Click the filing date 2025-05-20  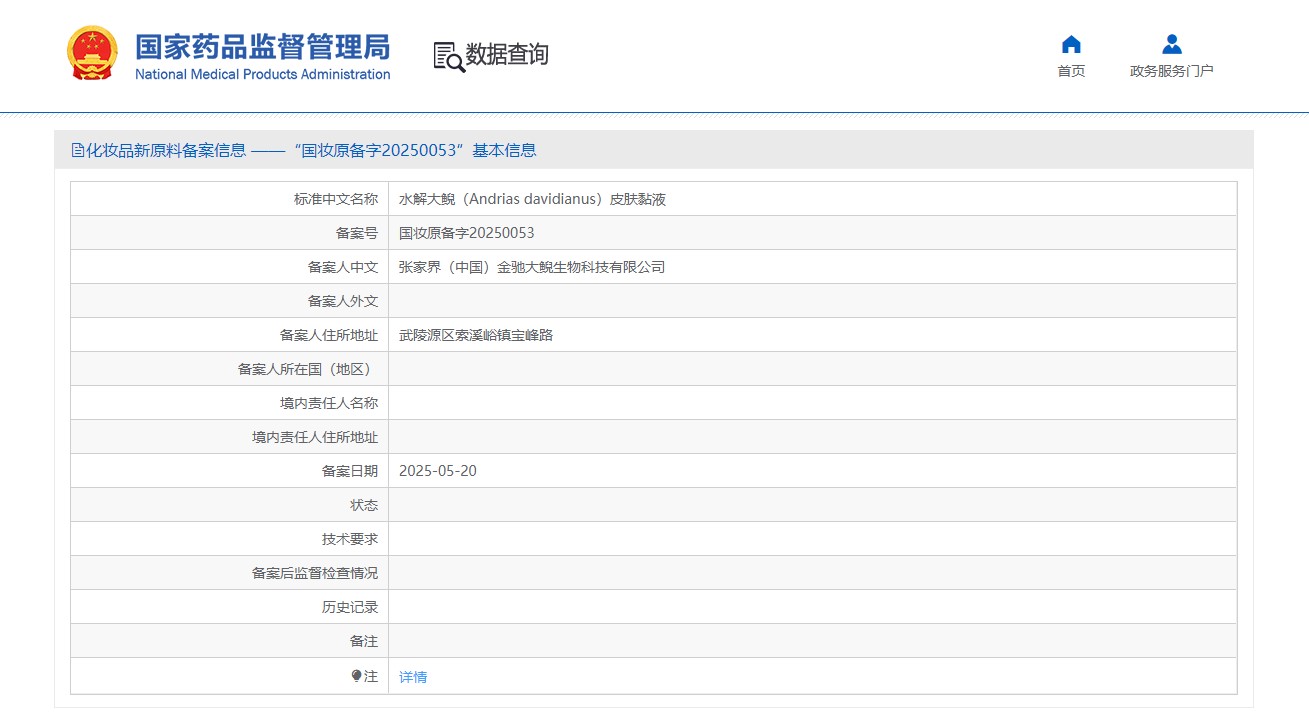pos(438,471)
